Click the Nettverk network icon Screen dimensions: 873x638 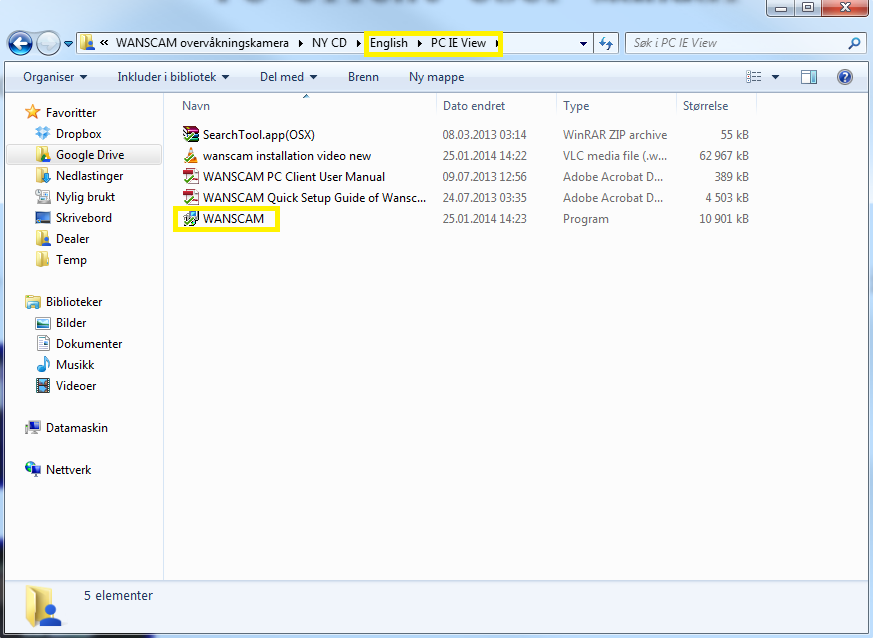click(x=33, y=469)
